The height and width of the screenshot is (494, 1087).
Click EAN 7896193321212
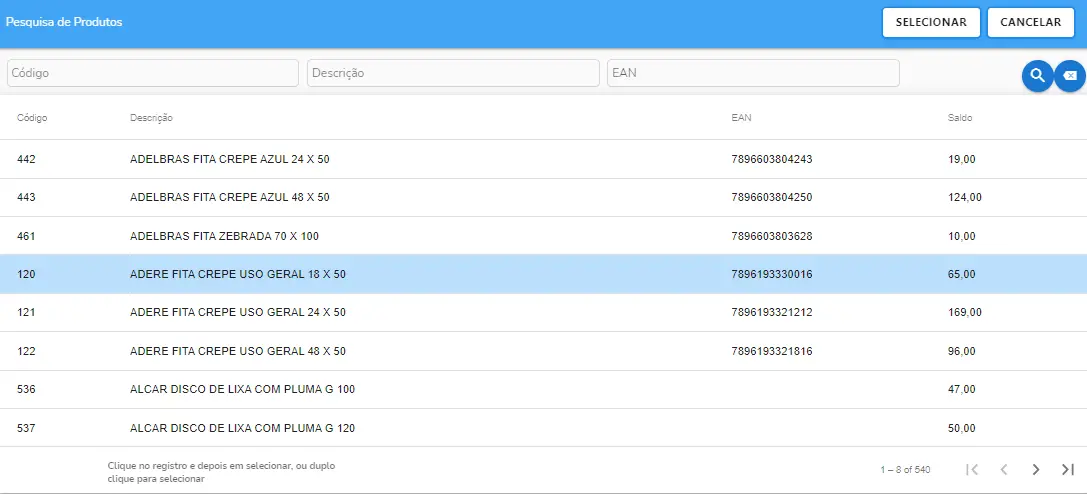point(772,312)
